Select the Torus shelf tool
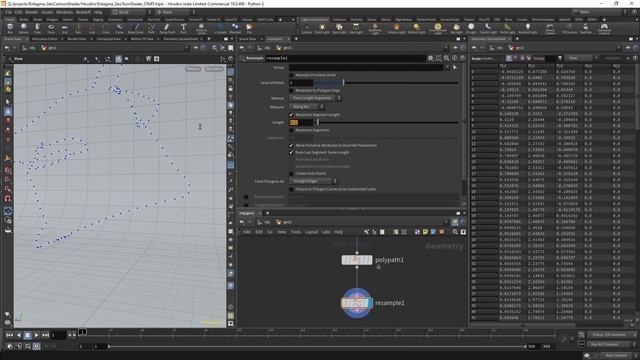This screenshot has width=640, height=360. tap(51, 28)
